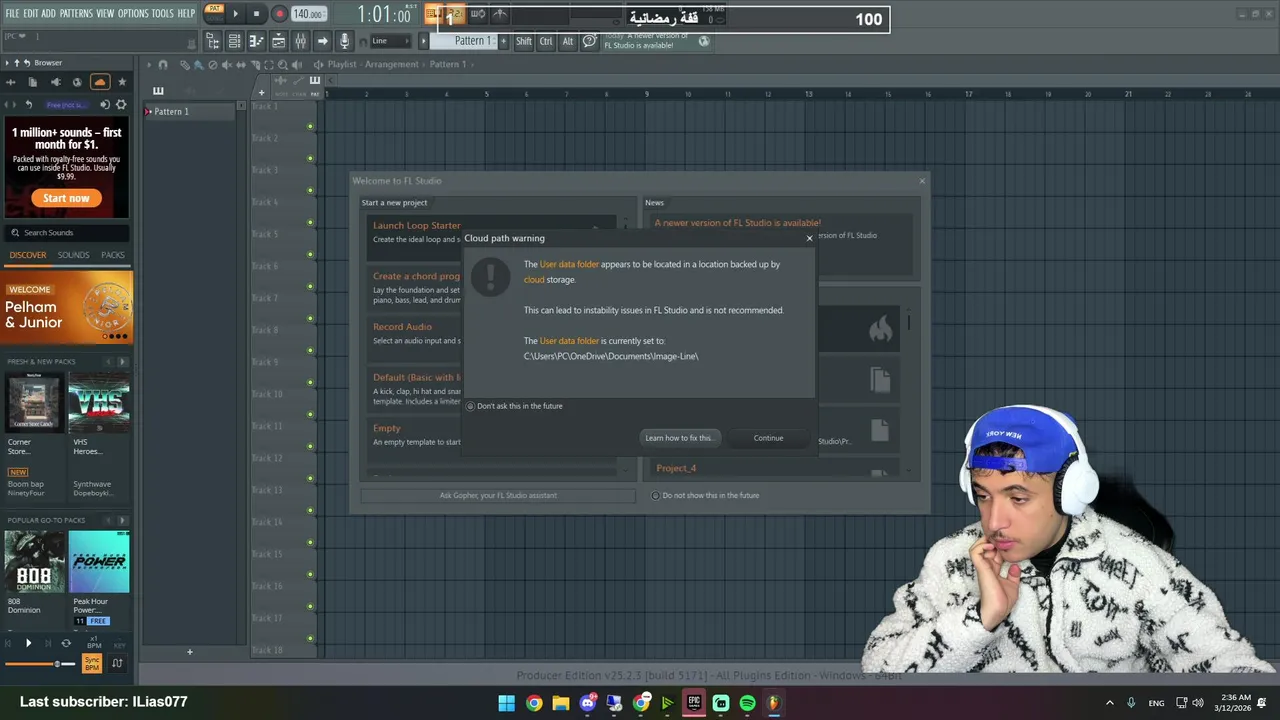Click the right-arrow icon beside the Mixer icon
This screenshot has width=1280, height=720.
[322, 41]
